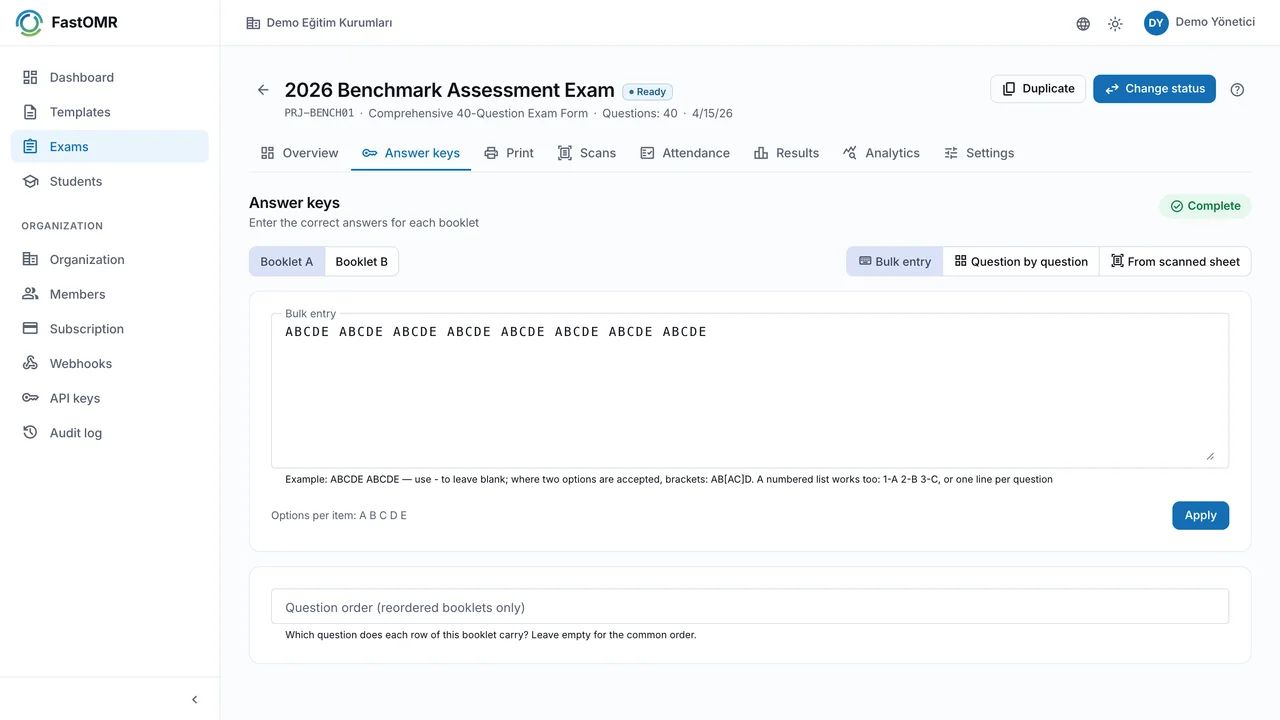Open the language globe icon

point(1083,23)
